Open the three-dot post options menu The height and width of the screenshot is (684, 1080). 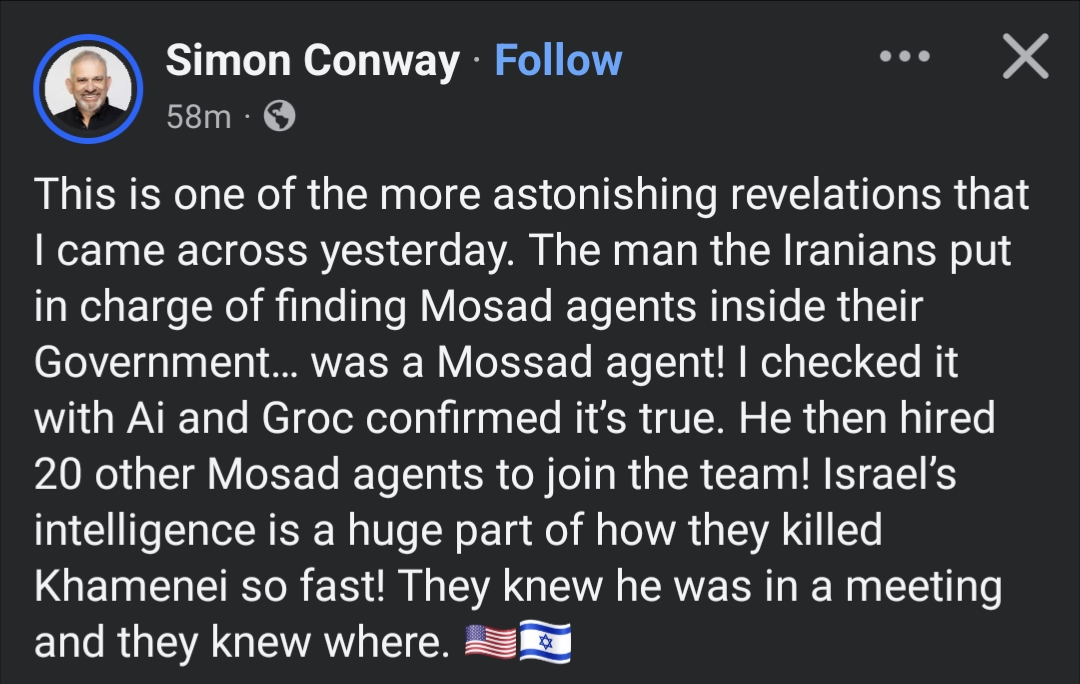click(x=904, y=57)
